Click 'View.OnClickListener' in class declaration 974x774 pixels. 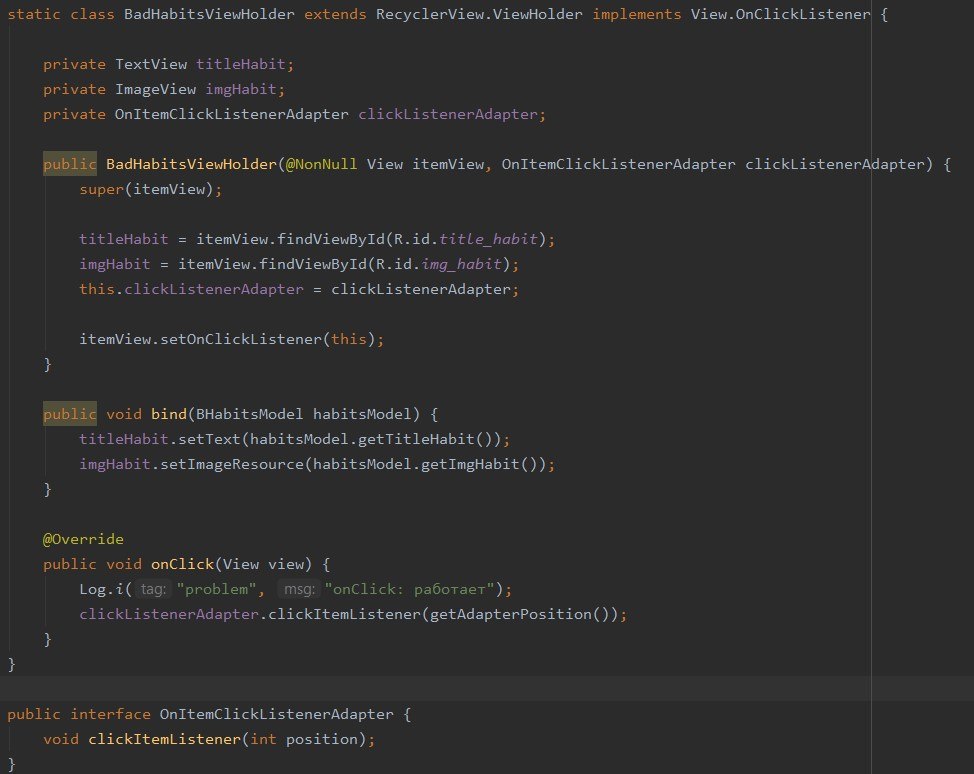tap(781, 14)
